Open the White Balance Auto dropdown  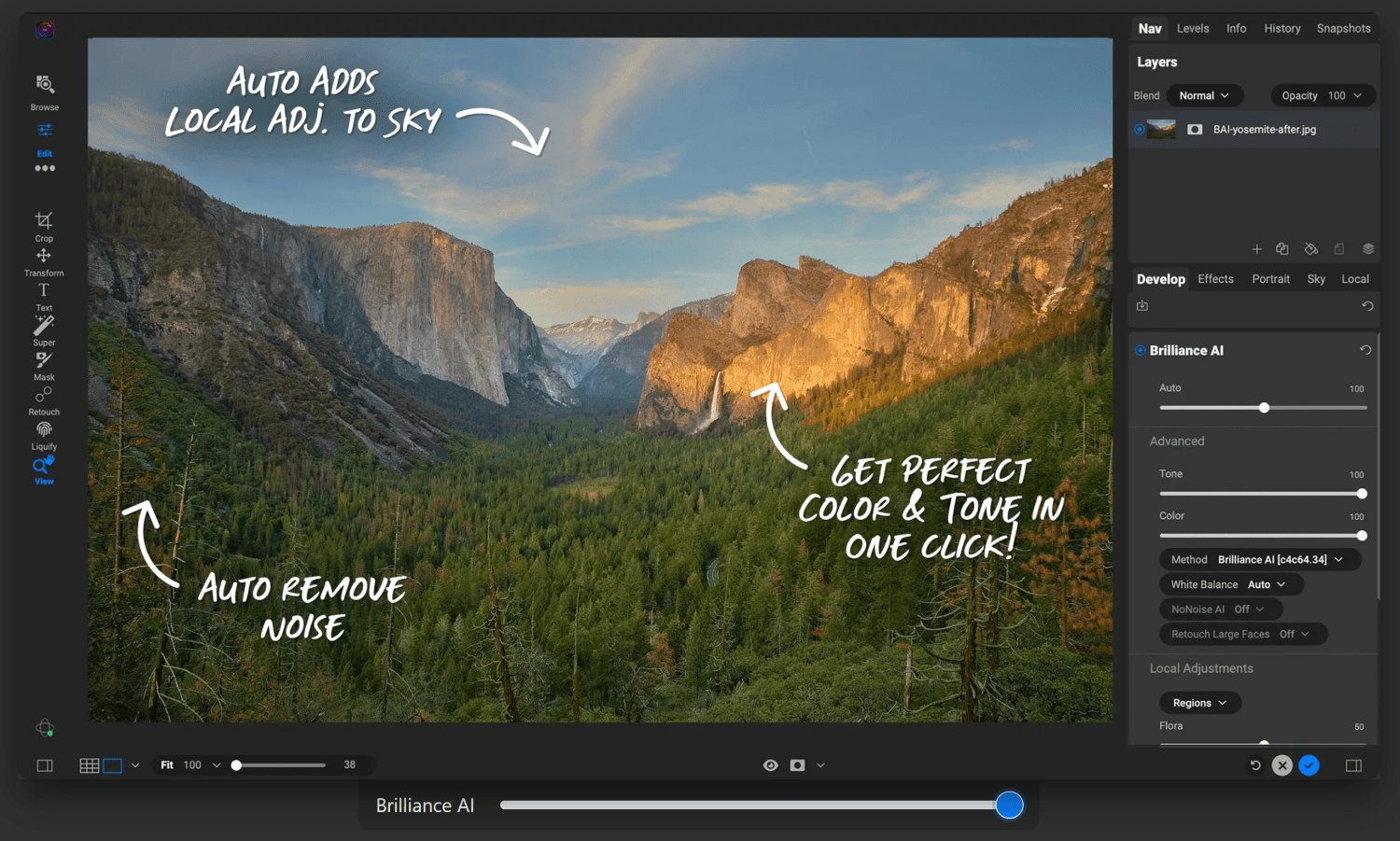(1231, 584)
